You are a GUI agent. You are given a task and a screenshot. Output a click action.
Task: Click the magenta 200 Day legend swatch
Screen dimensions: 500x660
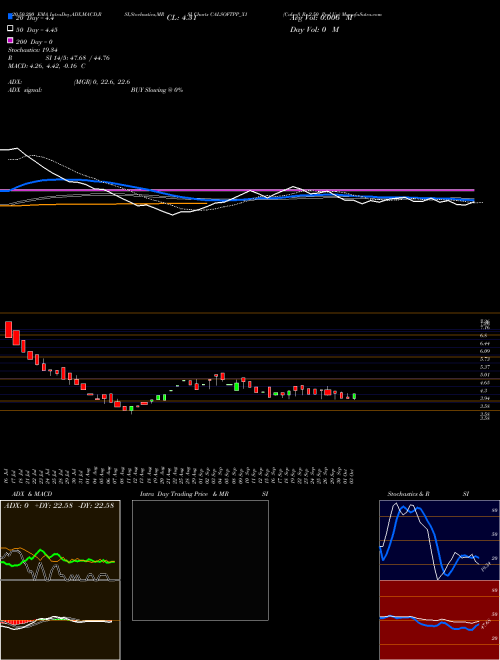(11, 41)
